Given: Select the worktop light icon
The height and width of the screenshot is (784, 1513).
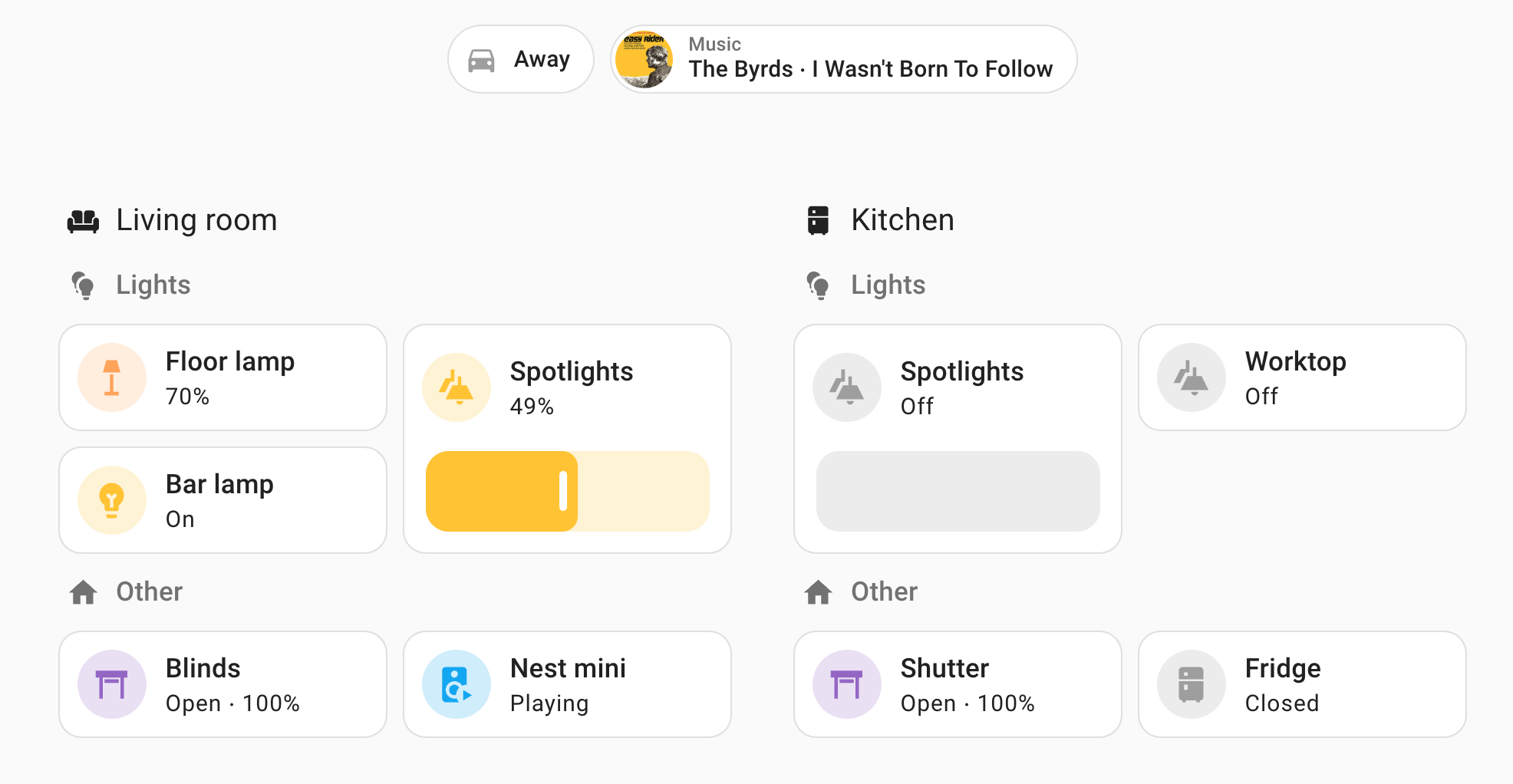Looking at the screenshot, I should pos(1190,377).
